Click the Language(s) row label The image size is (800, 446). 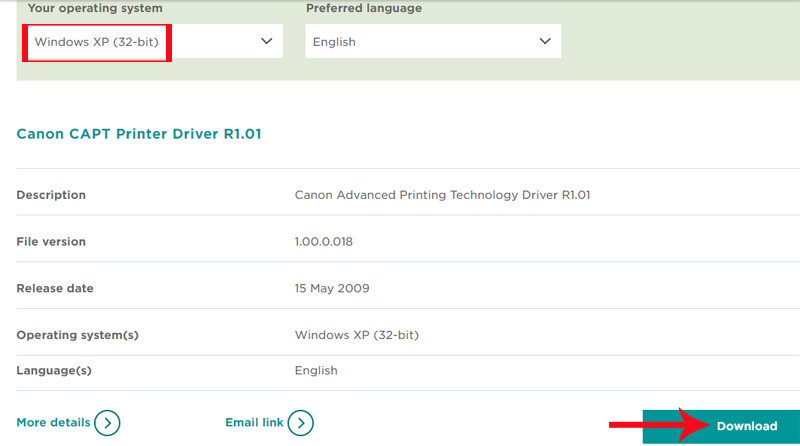54,371
